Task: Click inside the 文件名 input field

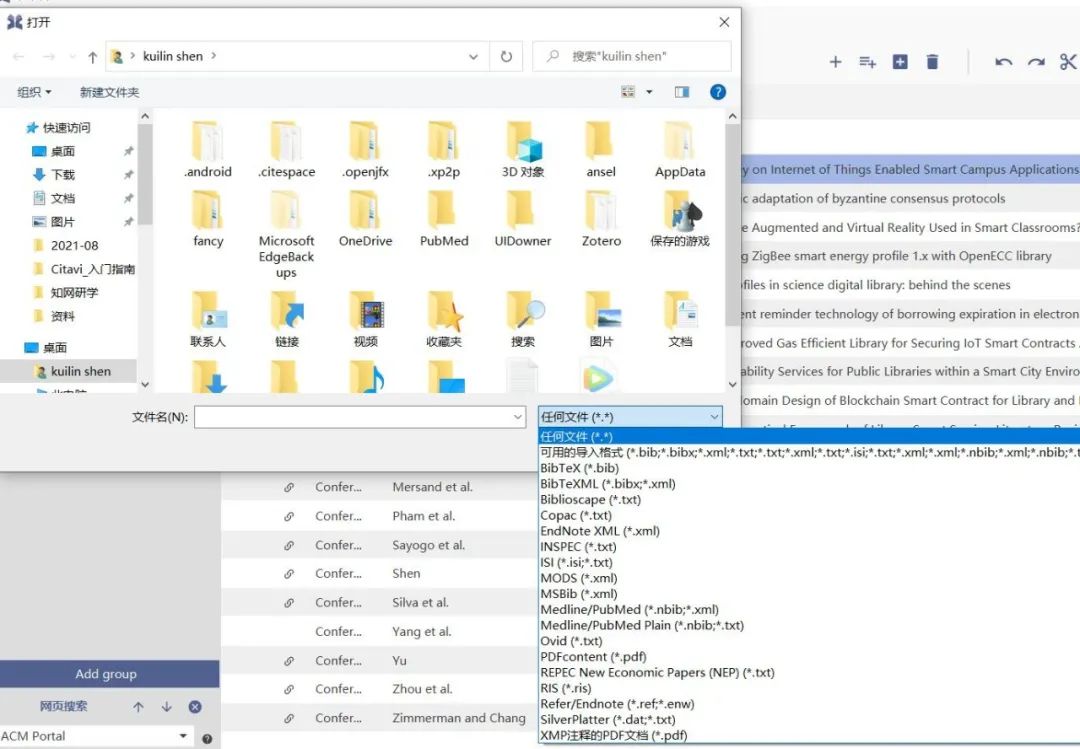Action: [x=360, y=417]
